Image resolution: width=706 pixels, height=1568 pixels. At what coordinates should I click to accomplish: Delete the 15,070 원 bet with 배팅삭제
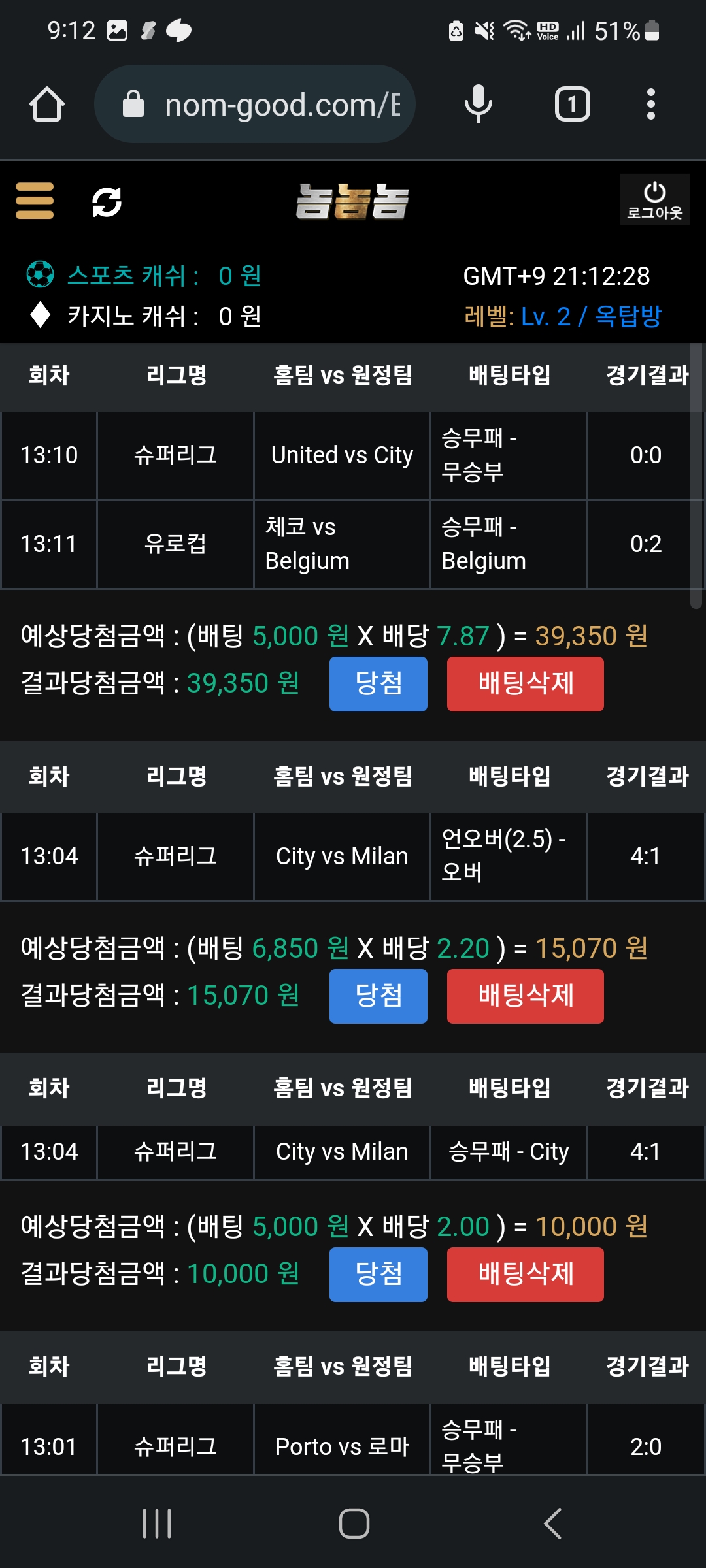[526, 996]
